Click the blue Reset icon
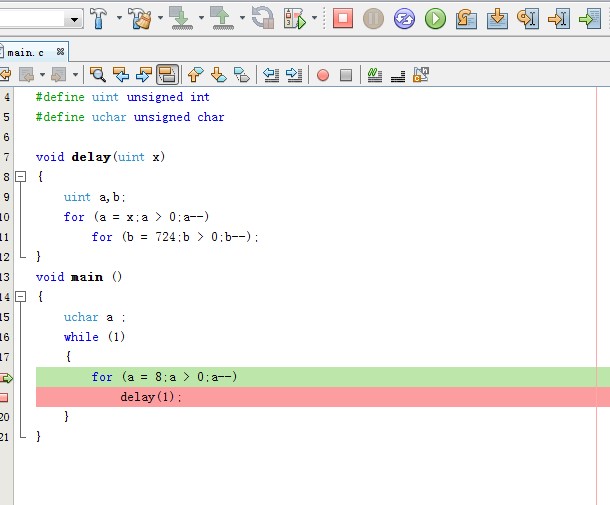This screenshot has height=505, width=610. click(x=404, y=18)
